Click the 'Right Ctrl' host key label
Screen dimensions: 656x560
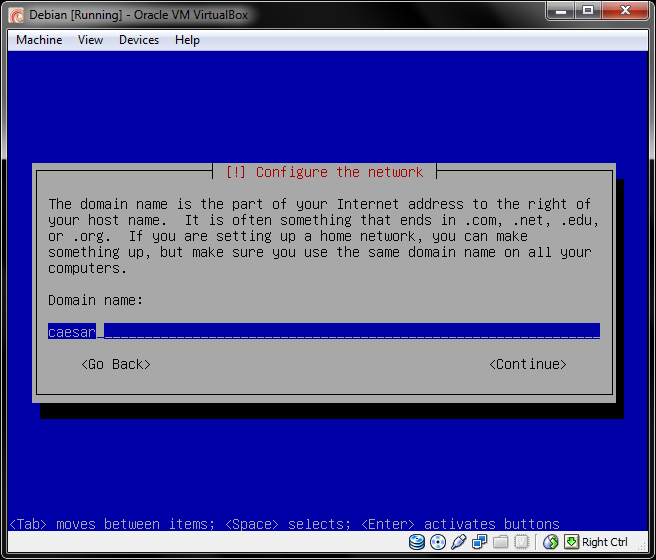605,542
